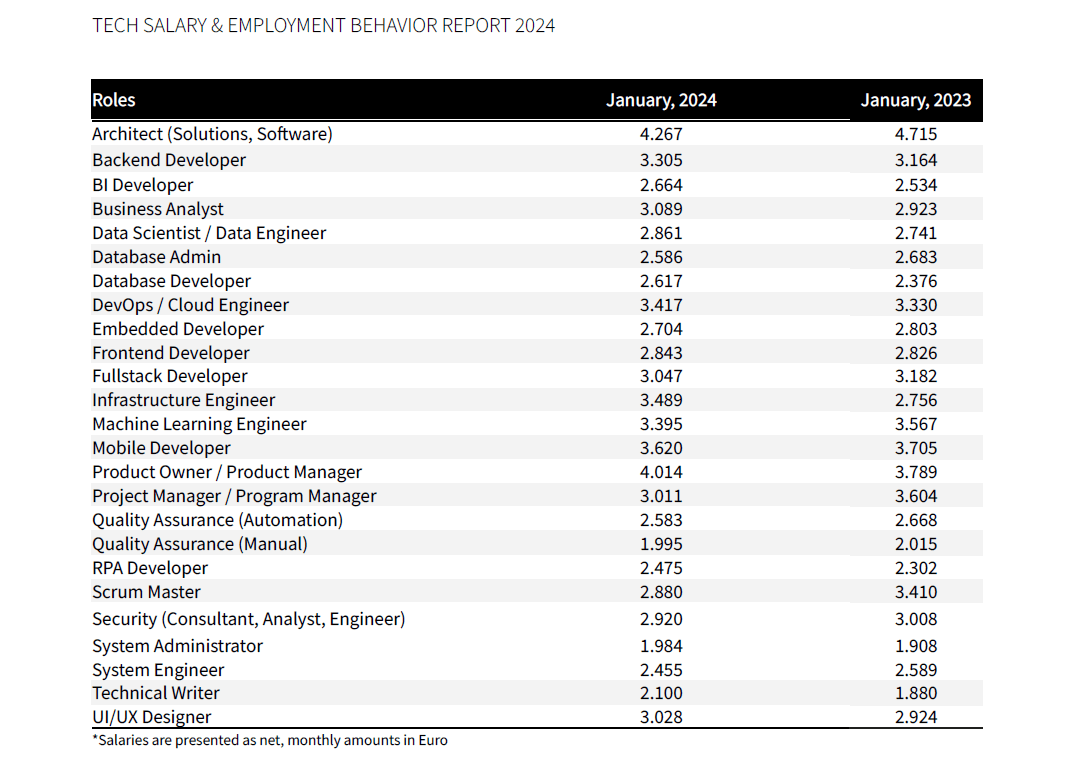Select the 'Business Analyst' role
The width and height of the screenshot is (1074, 768).
(x=158, y=210)
